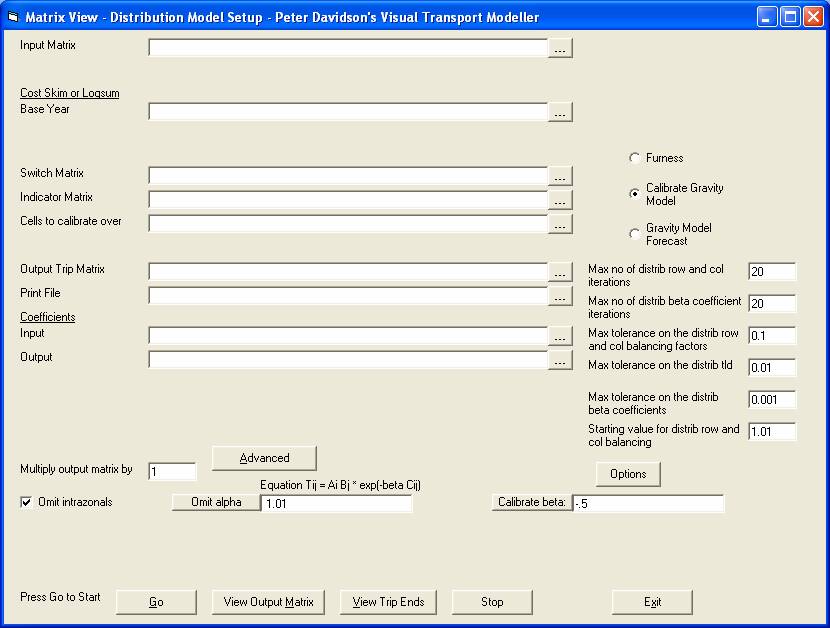Browse for Coefficients Output file

click(560, 360)
